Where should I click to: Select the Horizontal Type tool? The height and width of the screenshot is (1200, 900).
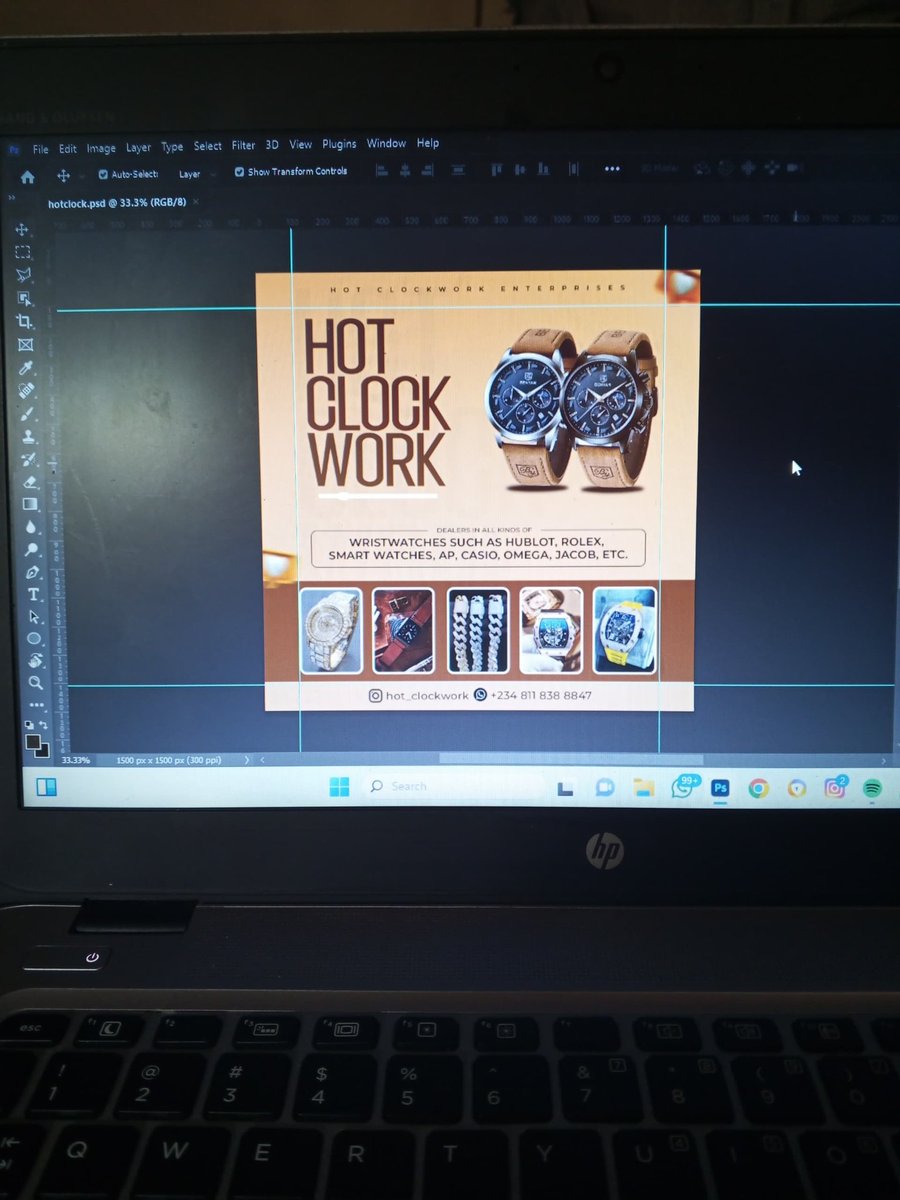pos(33,595)
